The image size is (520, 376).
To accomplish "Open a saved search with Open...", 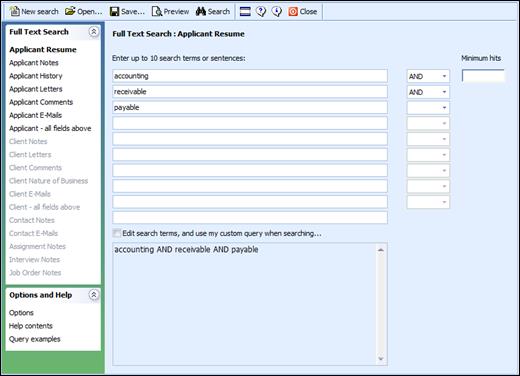I will 84,12.
